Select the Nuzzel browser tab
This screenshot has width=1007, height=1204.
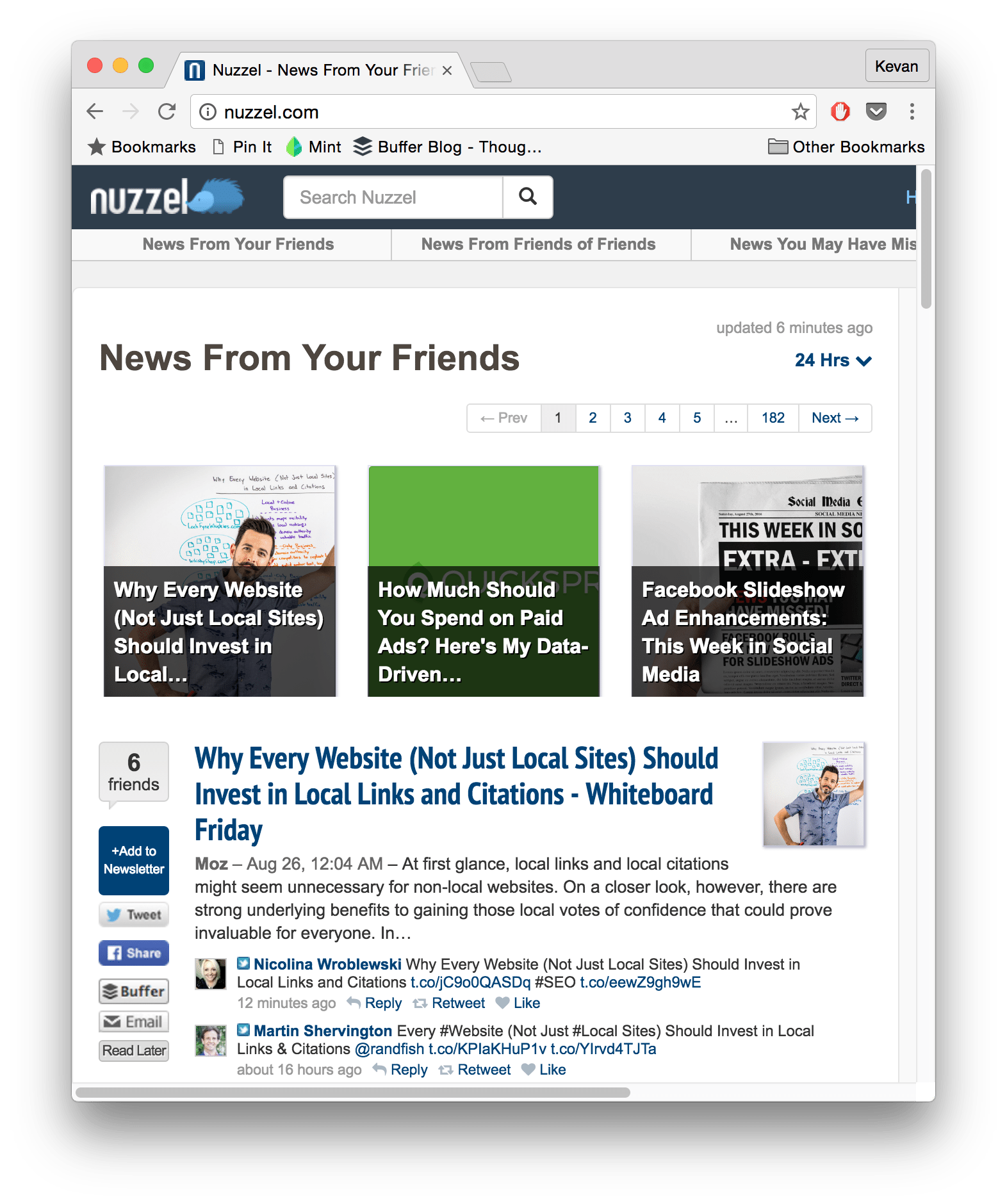[319, 70]
